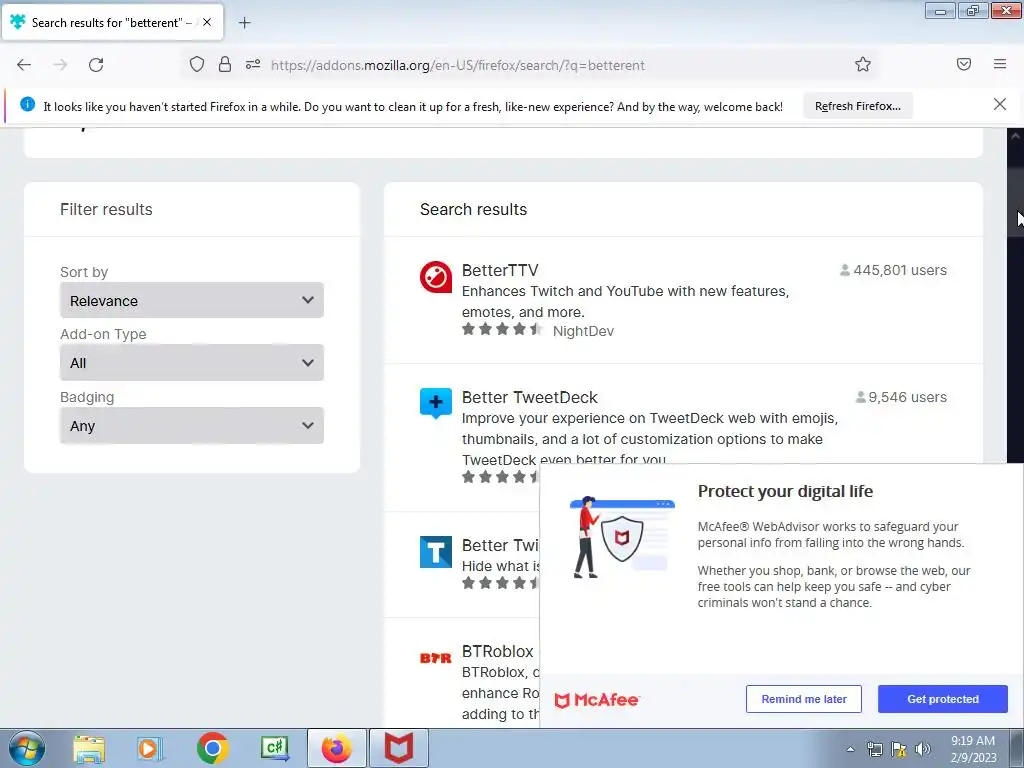Image resolution: width=1024 pixels, height=768 pixels.
Task: Open the BetterTTV add-on title link
Action: (500, 270)
